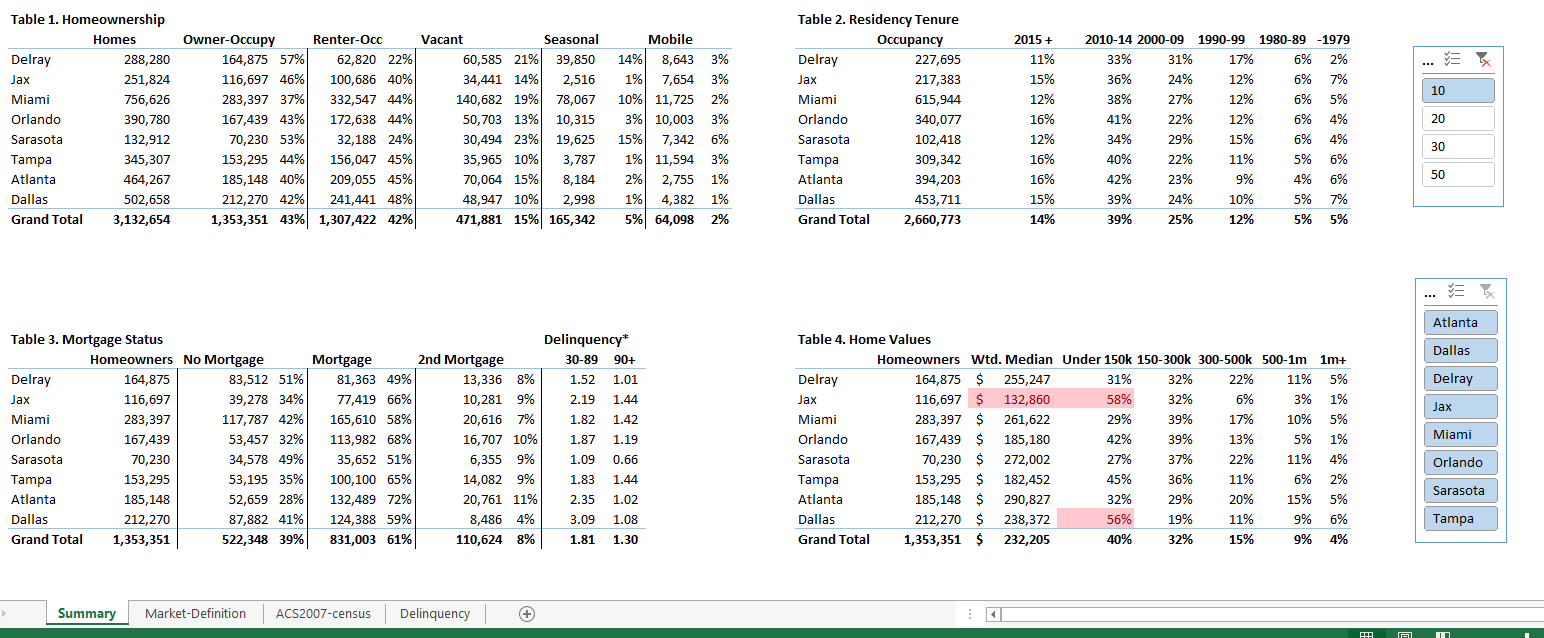Toggle Miami in the city slicer
1544x638 pixels.
[1460, 434]
